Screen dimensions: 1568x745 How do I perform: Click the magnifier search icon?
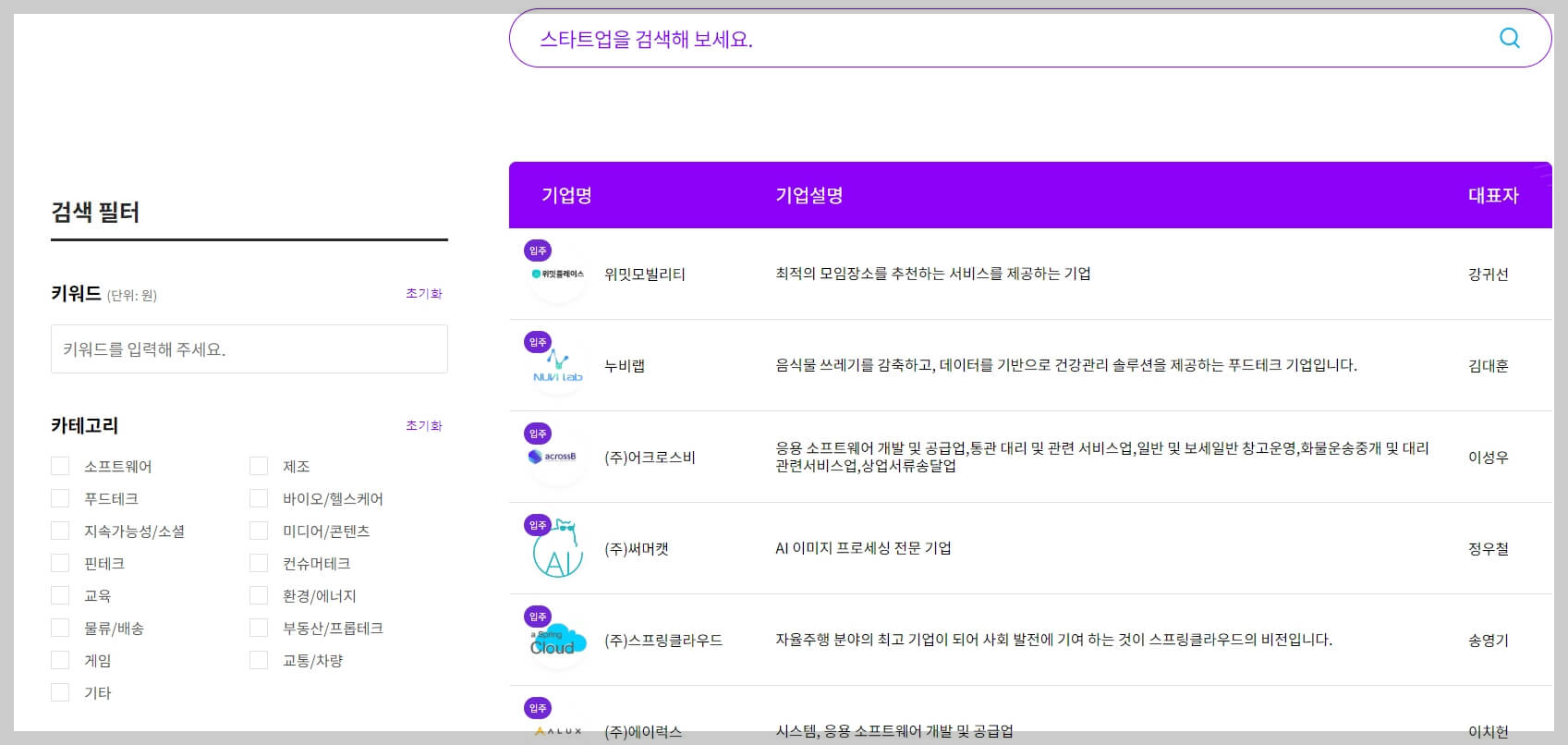point(1509,38)
